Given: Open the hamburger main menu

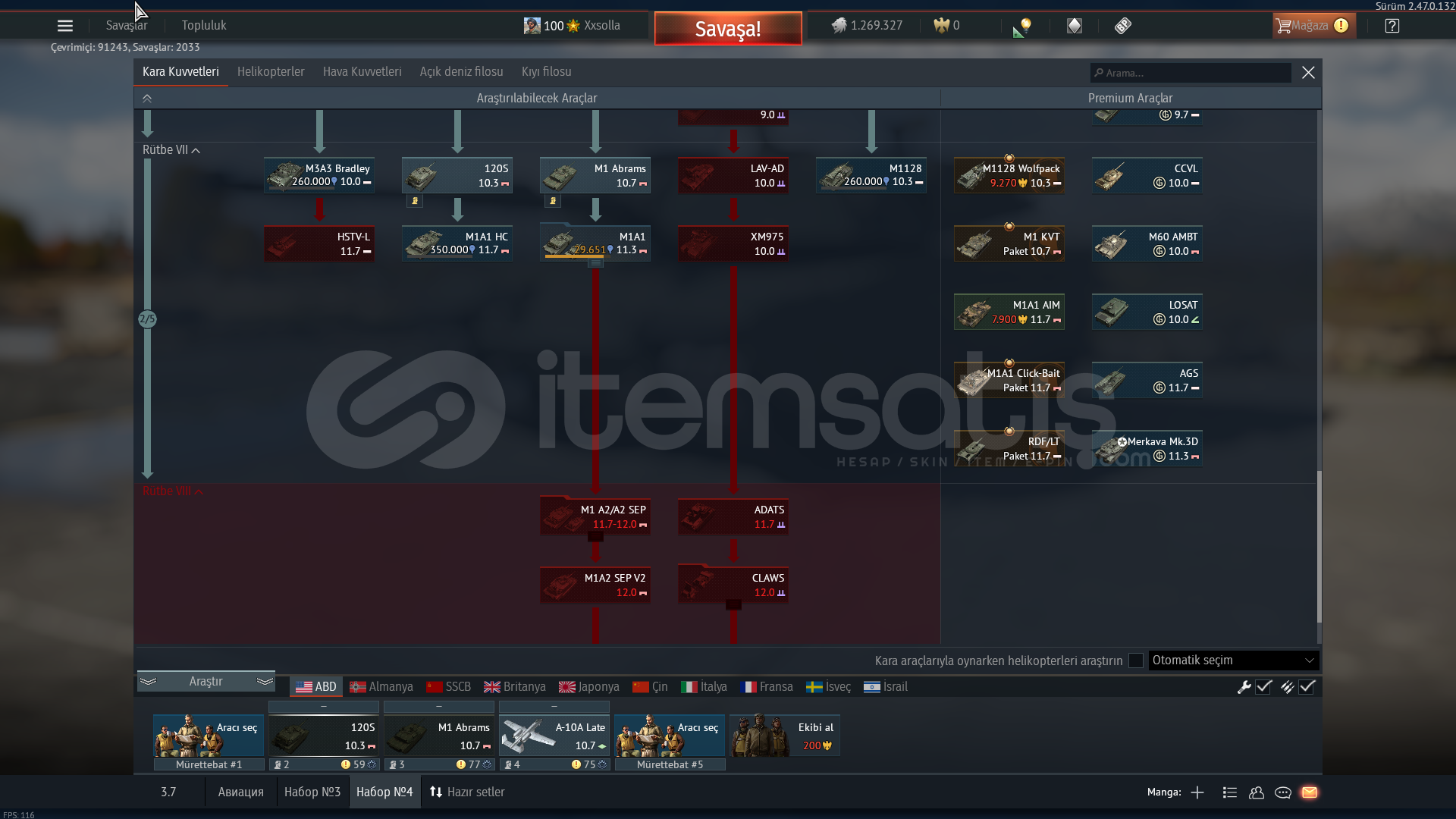Looking at the screenshot, I should click(x=65, y=26).
